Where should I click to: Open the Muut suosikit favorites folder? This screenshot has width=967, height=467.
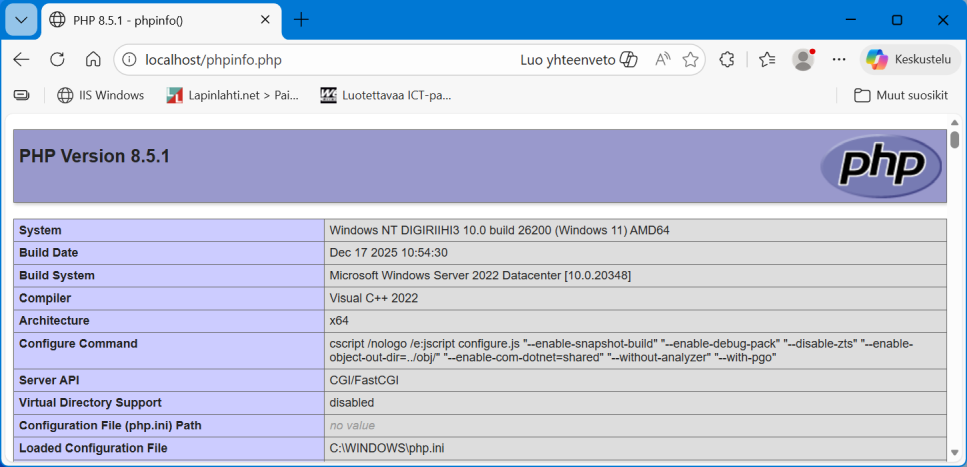(x=901, y=95)
